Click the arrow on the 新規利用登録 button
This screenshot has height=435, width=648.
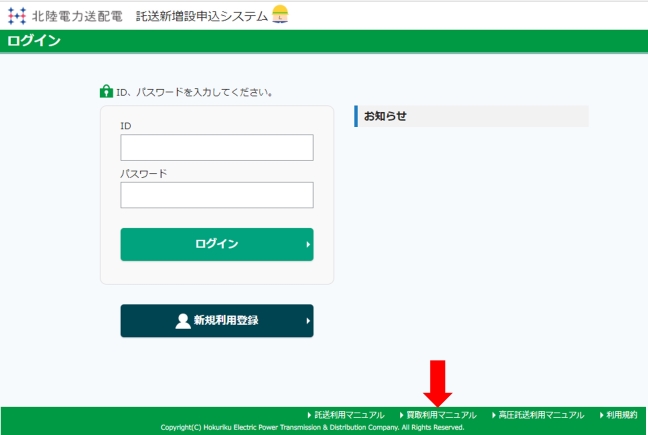click(307, 321)
